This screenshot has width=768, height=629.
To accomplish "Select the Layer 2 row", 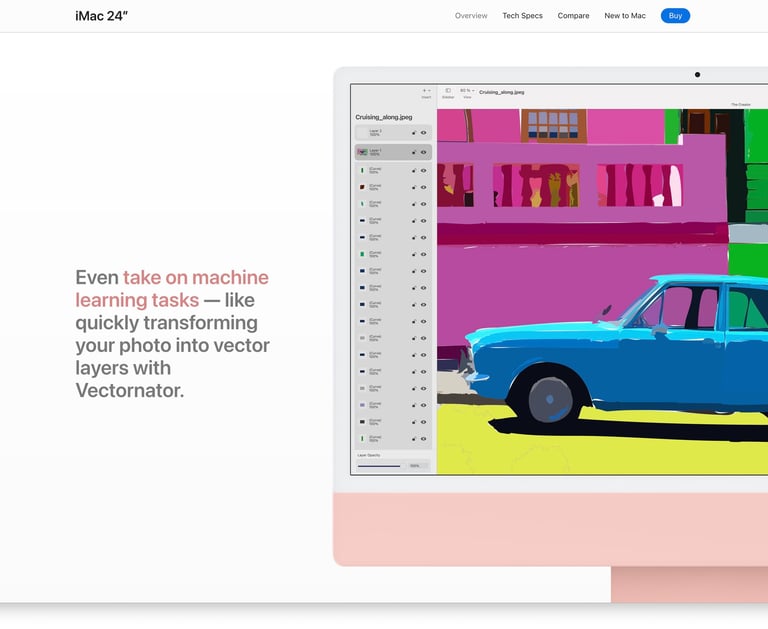I will pos(393,133).
